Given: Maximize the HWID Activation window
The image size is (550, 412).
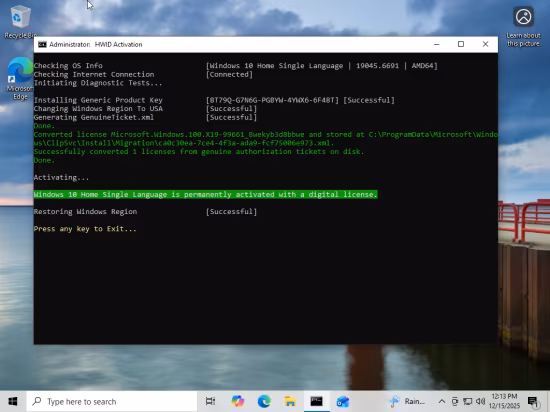Looking at the screenshot, I should point(461,45).
